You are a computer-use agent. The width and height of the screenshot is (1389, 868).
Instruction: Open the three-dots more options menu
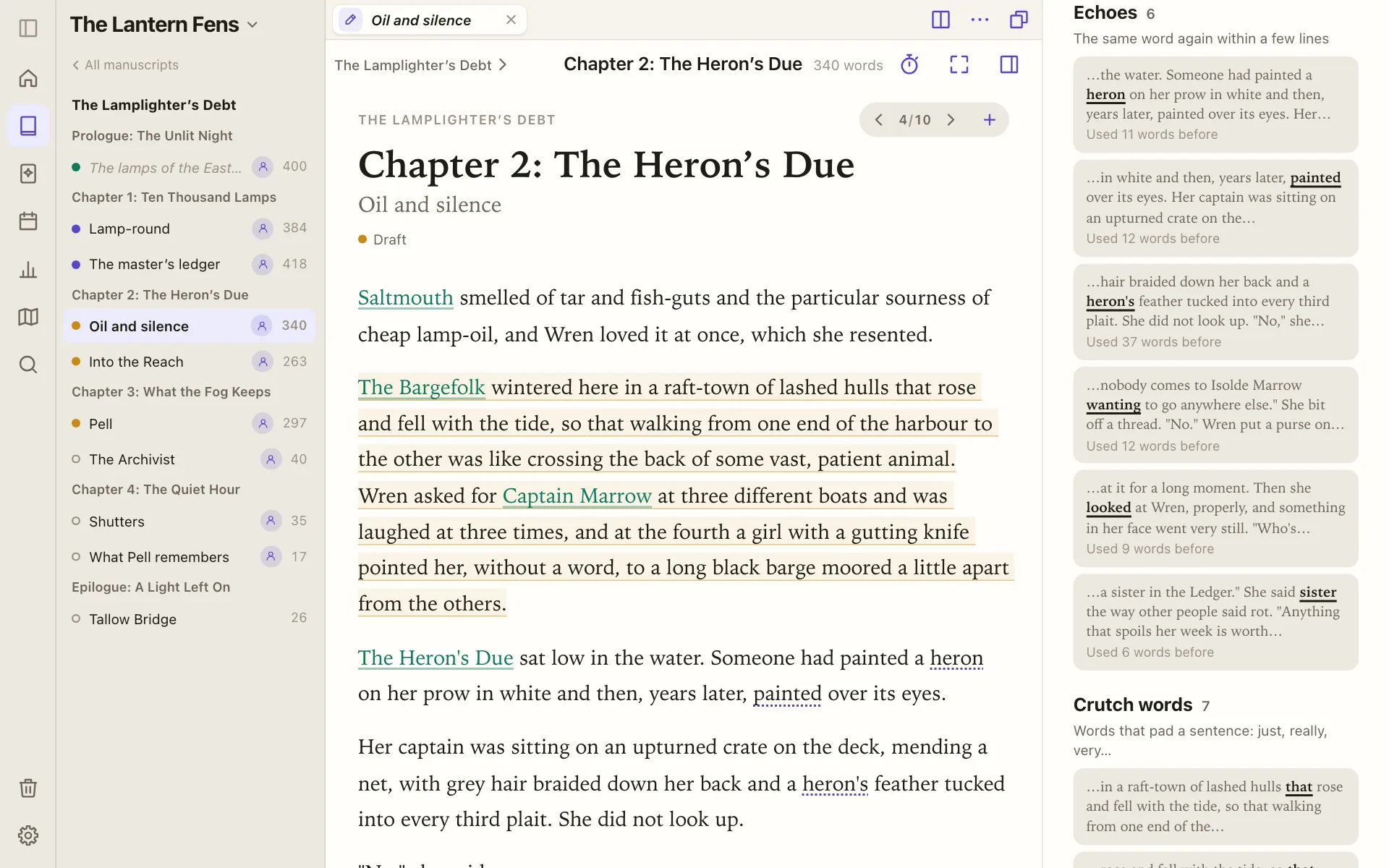tap(980, 20)
